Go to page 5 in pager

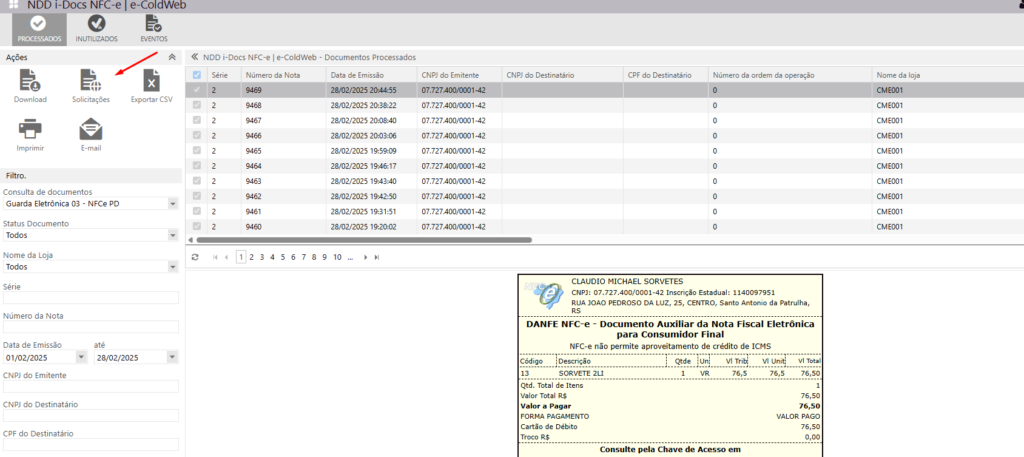point(282,257)
